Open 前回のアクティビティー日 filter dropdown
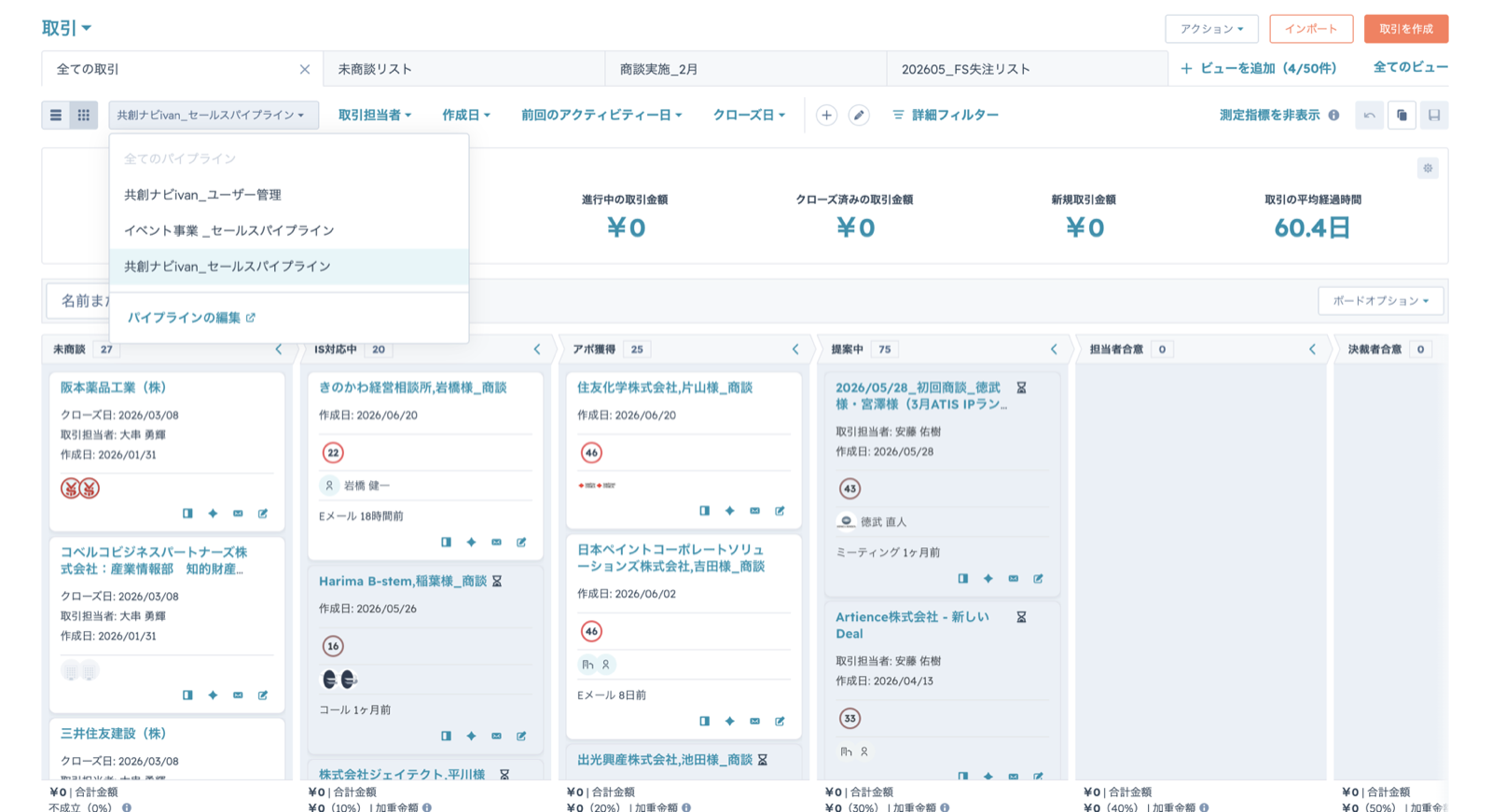Screen dimensions: 1492x812 pyautogui.click(x=601, y=116)
